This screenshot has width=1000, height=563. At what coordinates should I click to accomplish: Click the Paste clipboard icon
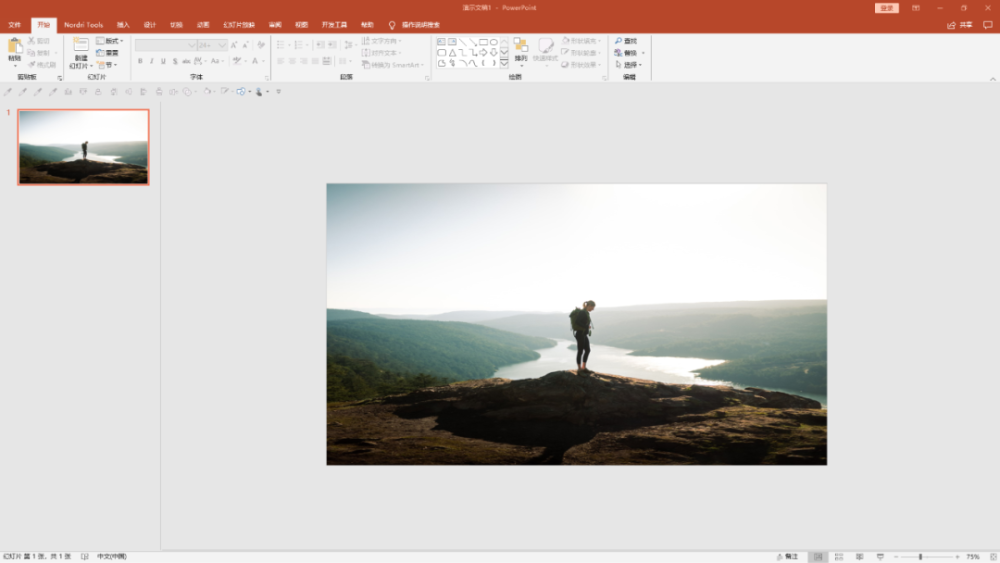pyautogui.click(x=14, y=46)
